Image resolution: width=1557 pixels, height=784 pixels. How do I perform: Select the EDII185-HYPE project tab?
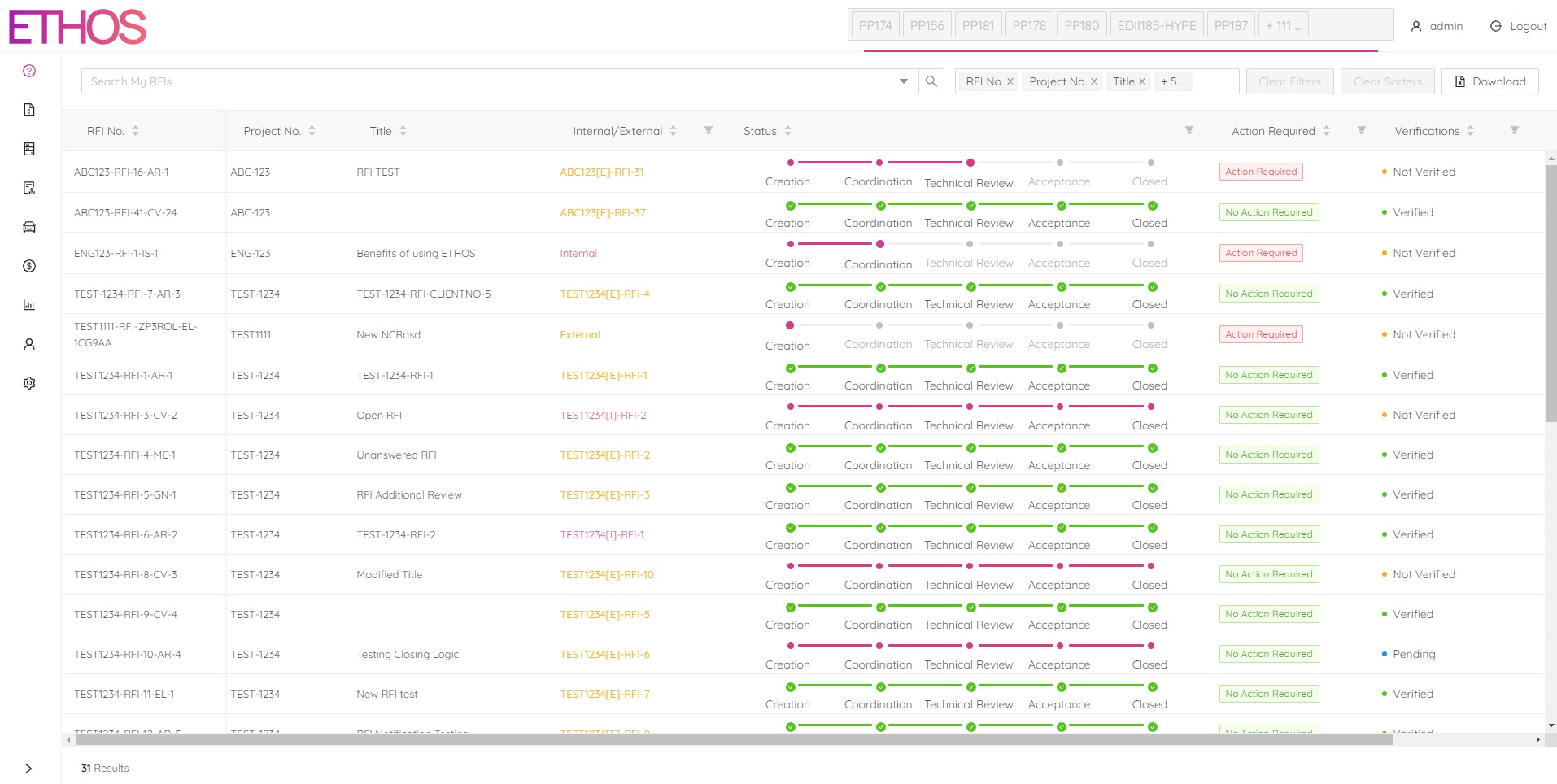click(x=1156, y=25)
